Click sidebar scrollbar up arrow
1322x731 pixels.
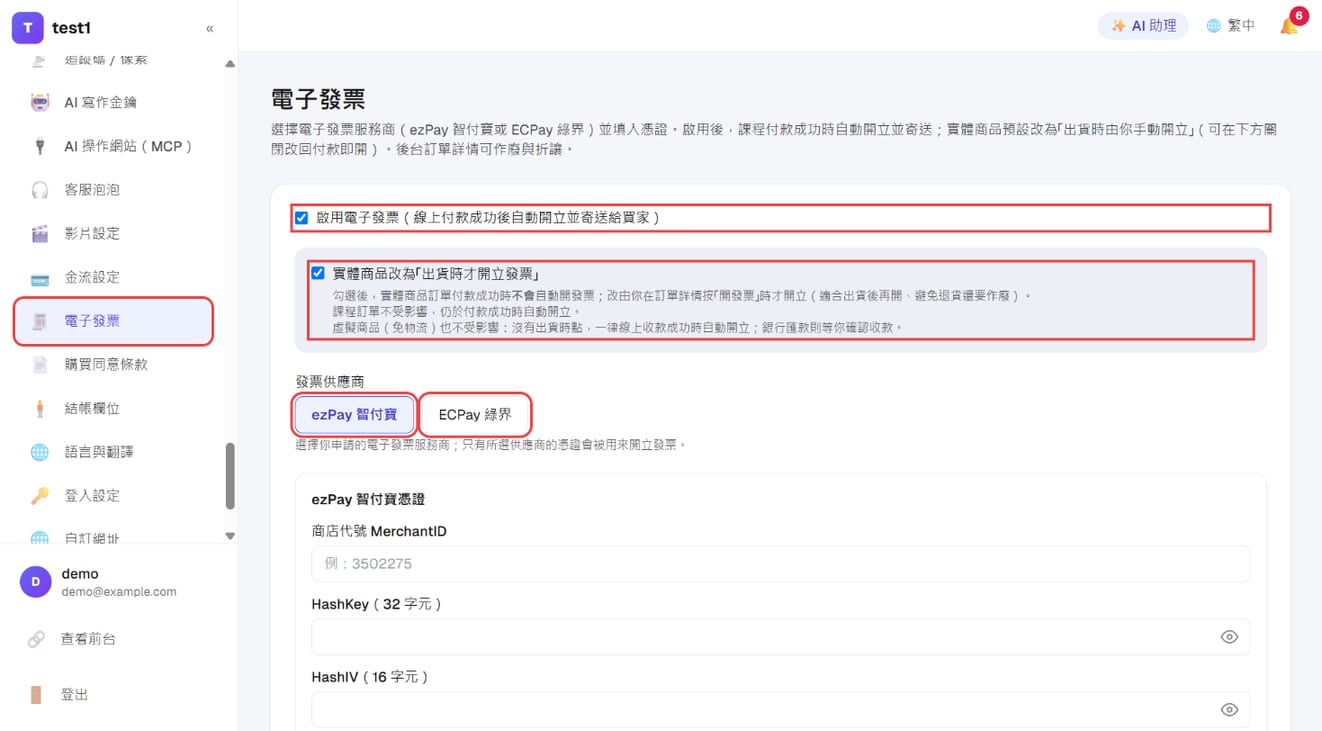[230, 64]
